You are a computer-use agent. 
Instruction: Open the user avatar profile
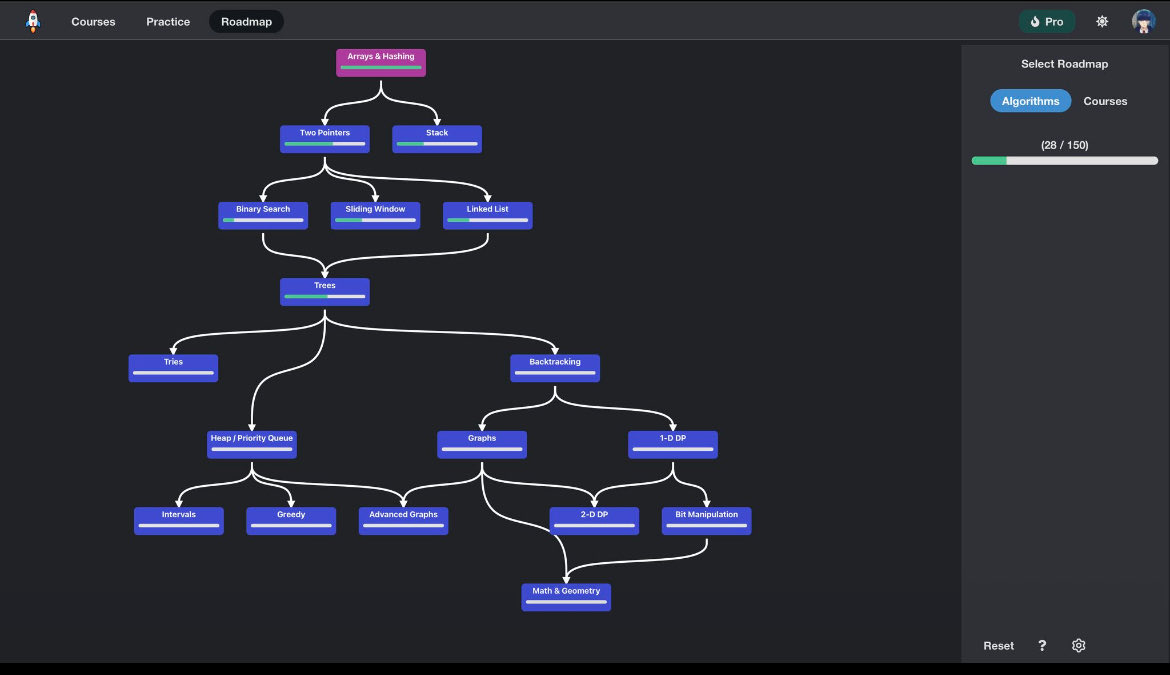(1143, 21)
